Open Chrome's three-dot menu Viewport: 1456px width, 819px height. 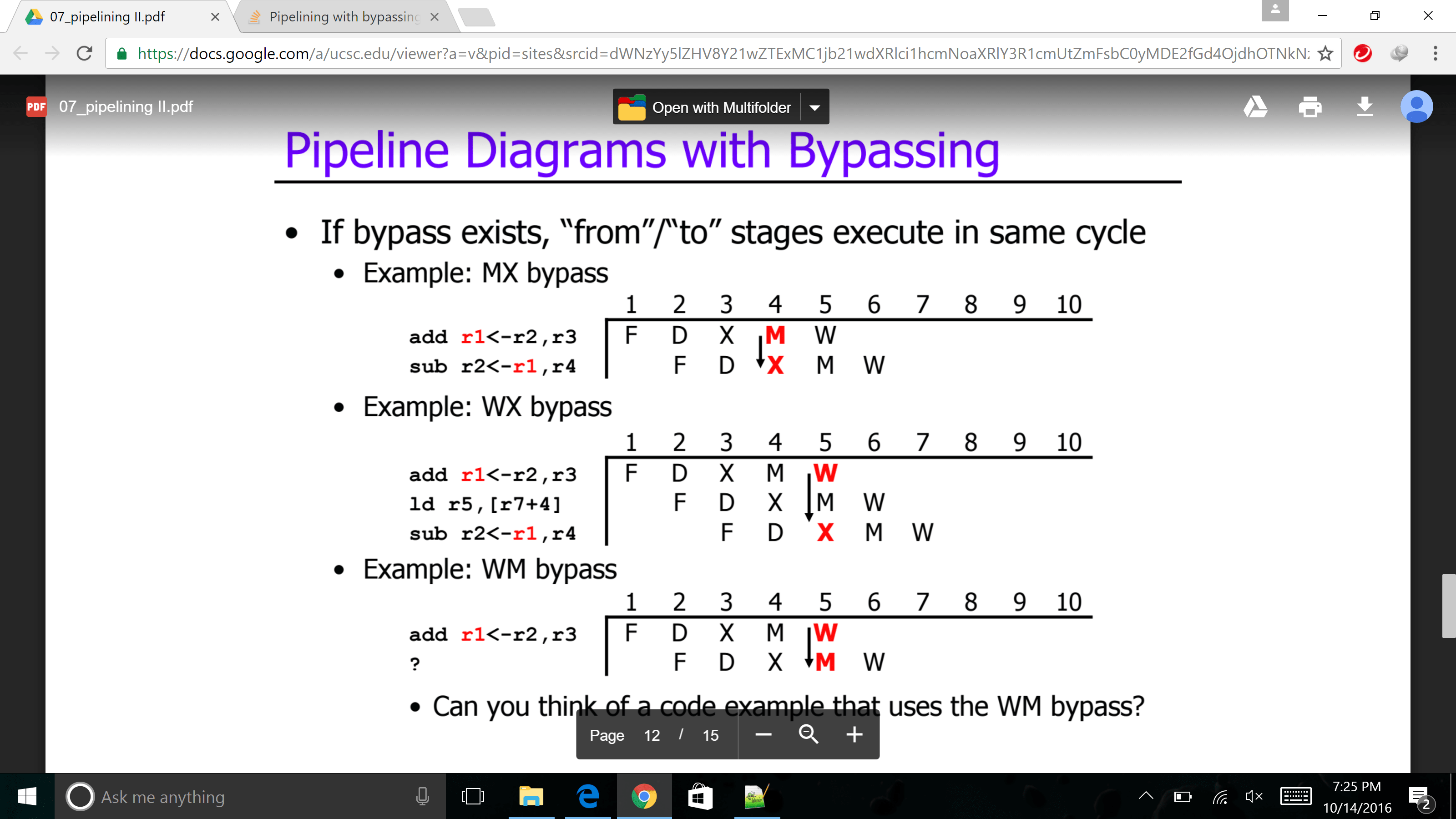pyautogui.click(x=1435, y=54)
